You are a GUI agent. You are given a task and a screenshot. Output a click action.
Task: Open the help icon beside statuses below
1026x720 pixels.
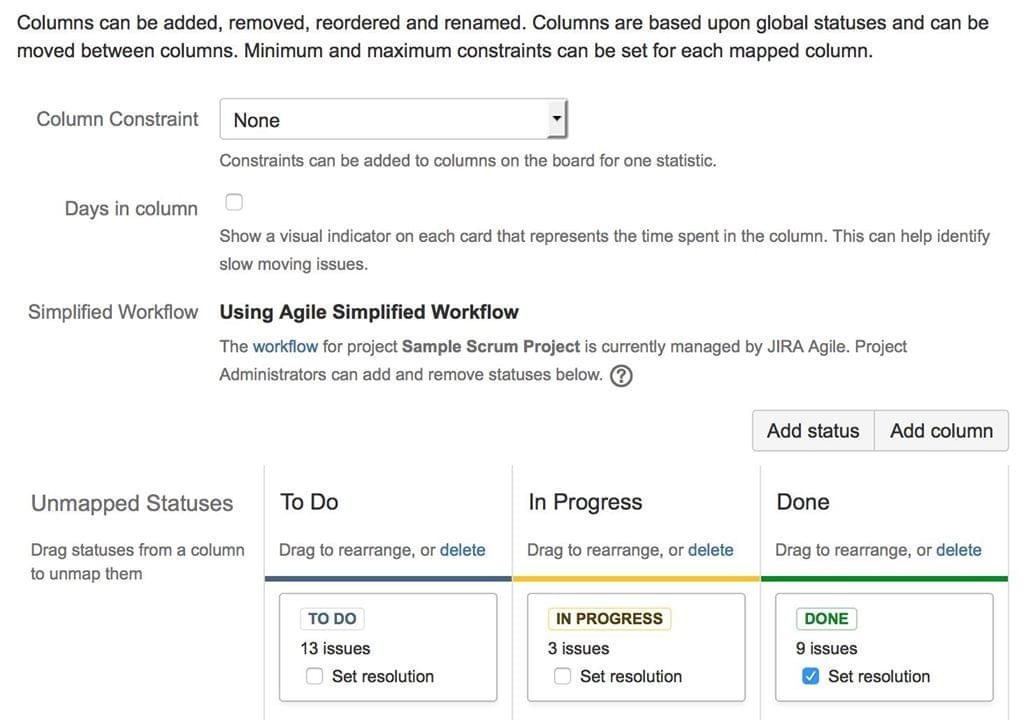point(620,376)
